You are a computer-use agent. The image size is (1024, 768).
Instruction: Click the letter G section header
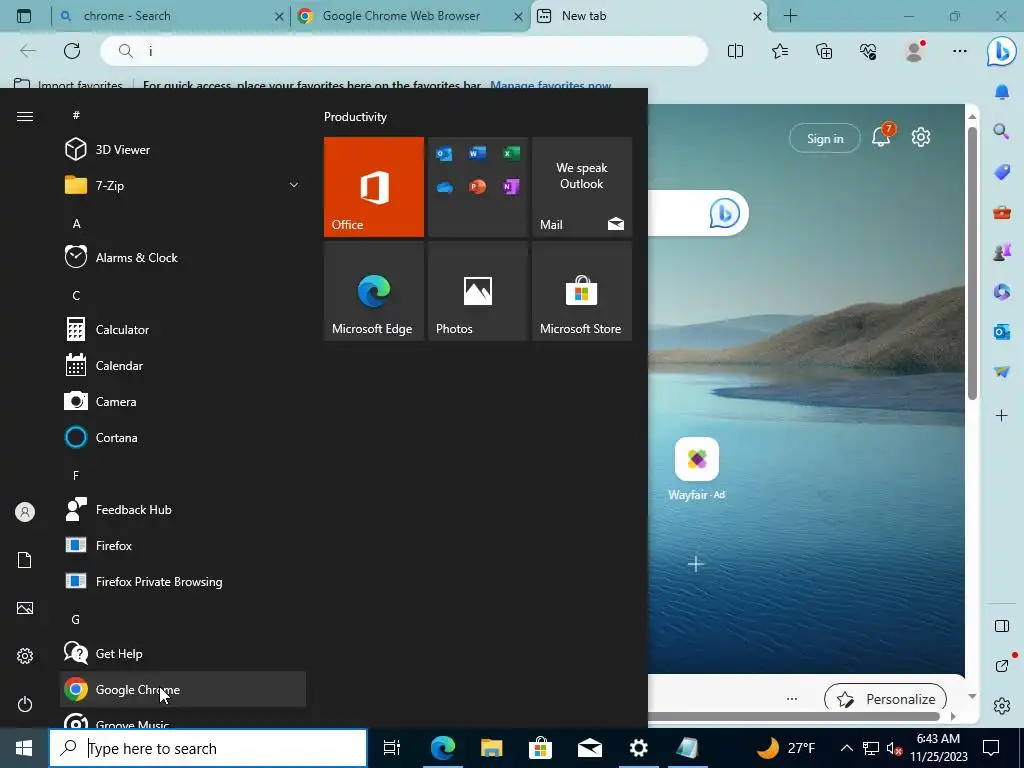76,619
